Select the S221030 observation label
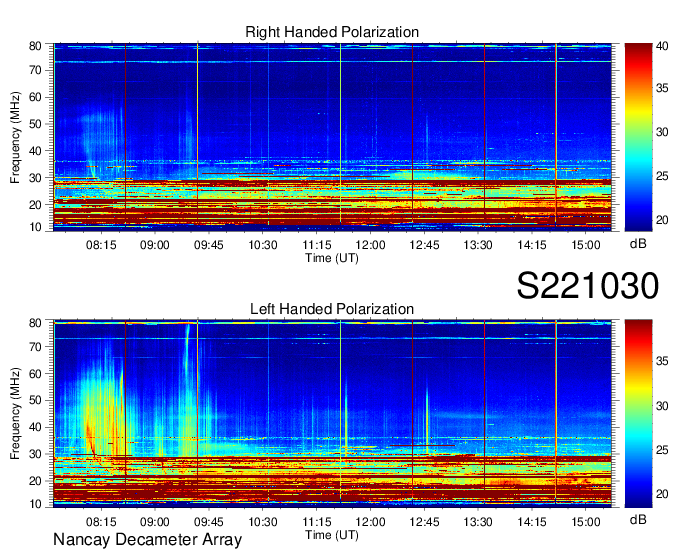680x552 pixels. tap(588, 286)
